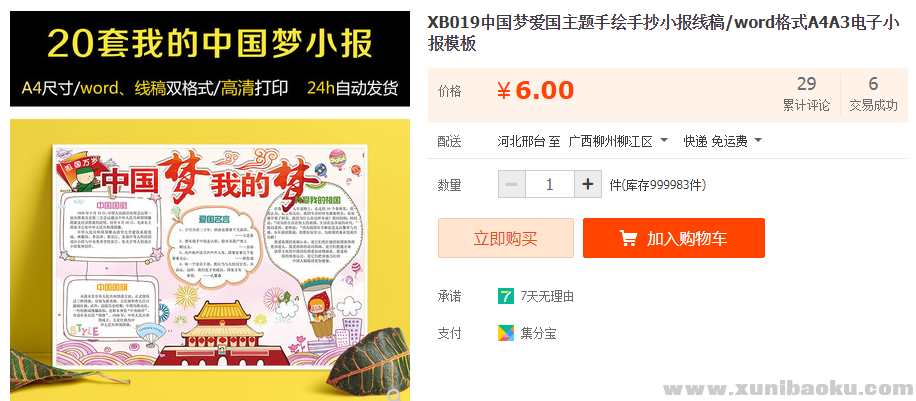Open the 交易成功 6 transactions count
Image resolution: width=916 pixels, height=401 pixels.
873,94
